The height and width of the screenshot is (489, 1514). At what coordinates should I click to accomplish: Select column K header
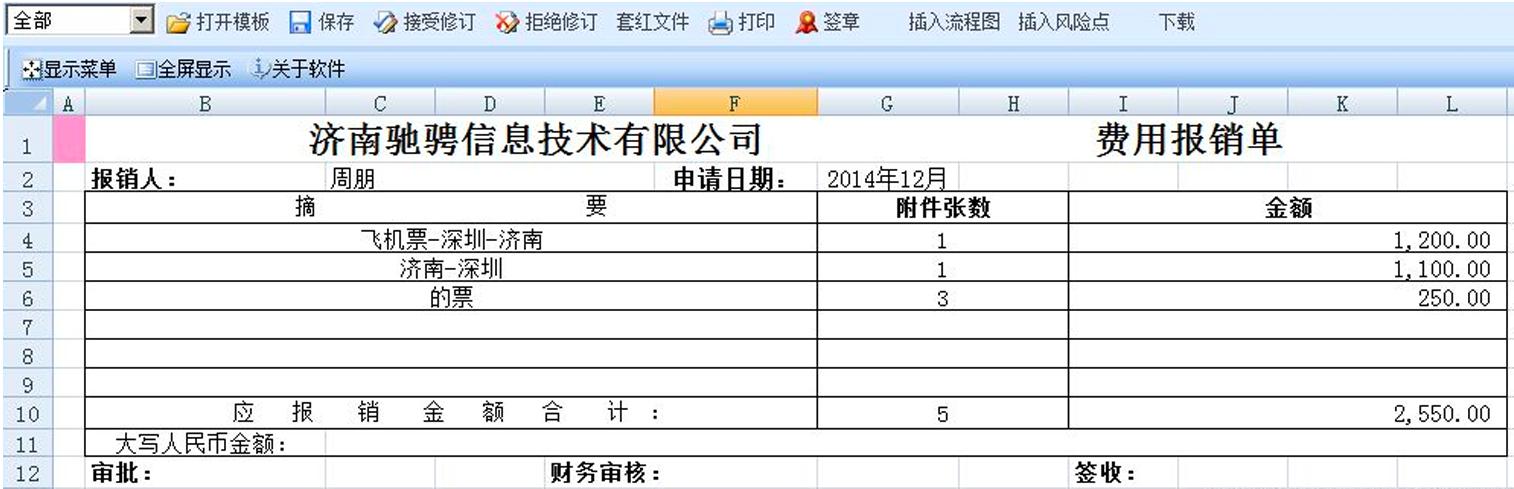point(1342,103)
